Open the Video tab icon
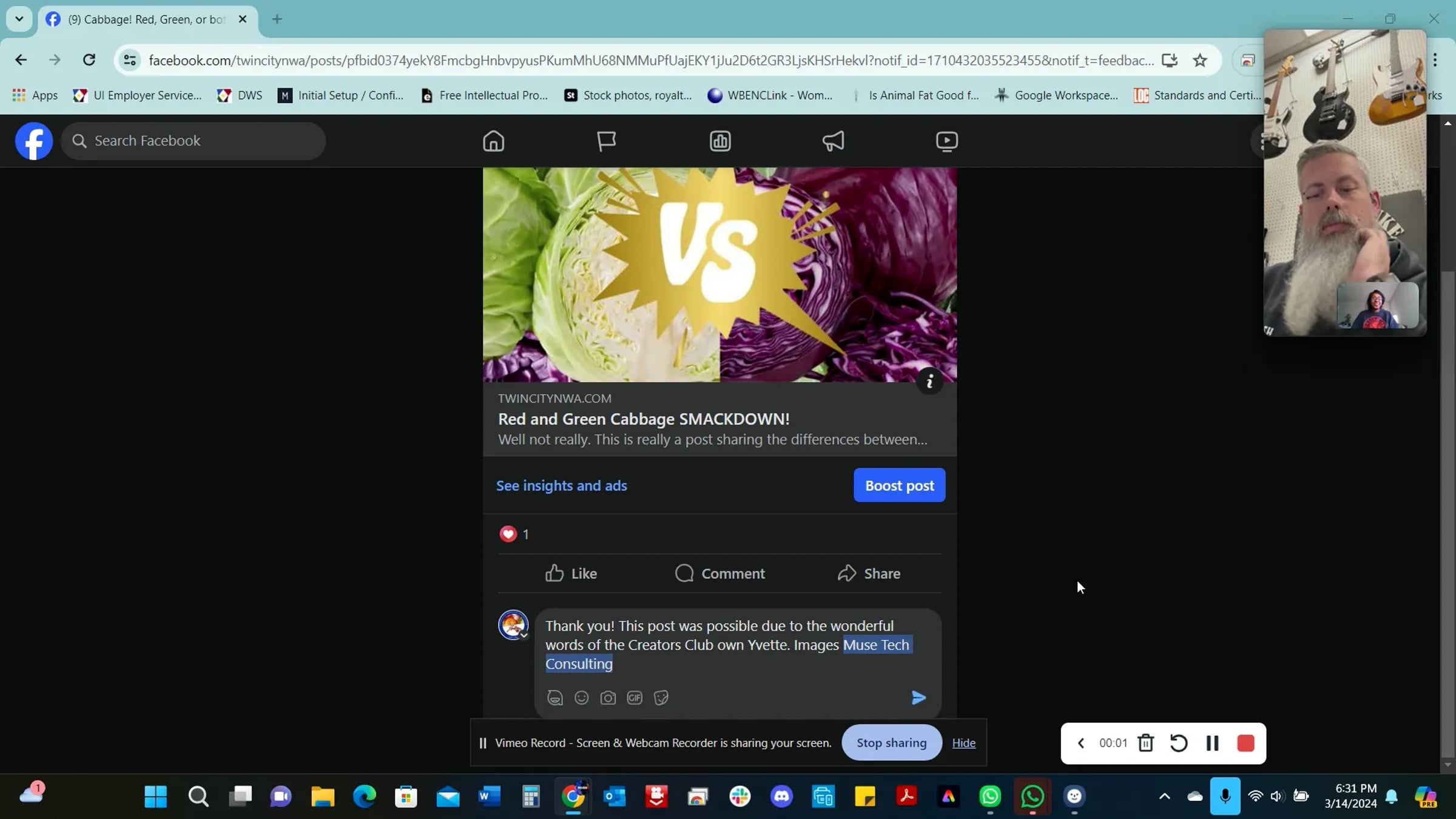This screenshot has width=1456, height=819. tap(946, 141)
